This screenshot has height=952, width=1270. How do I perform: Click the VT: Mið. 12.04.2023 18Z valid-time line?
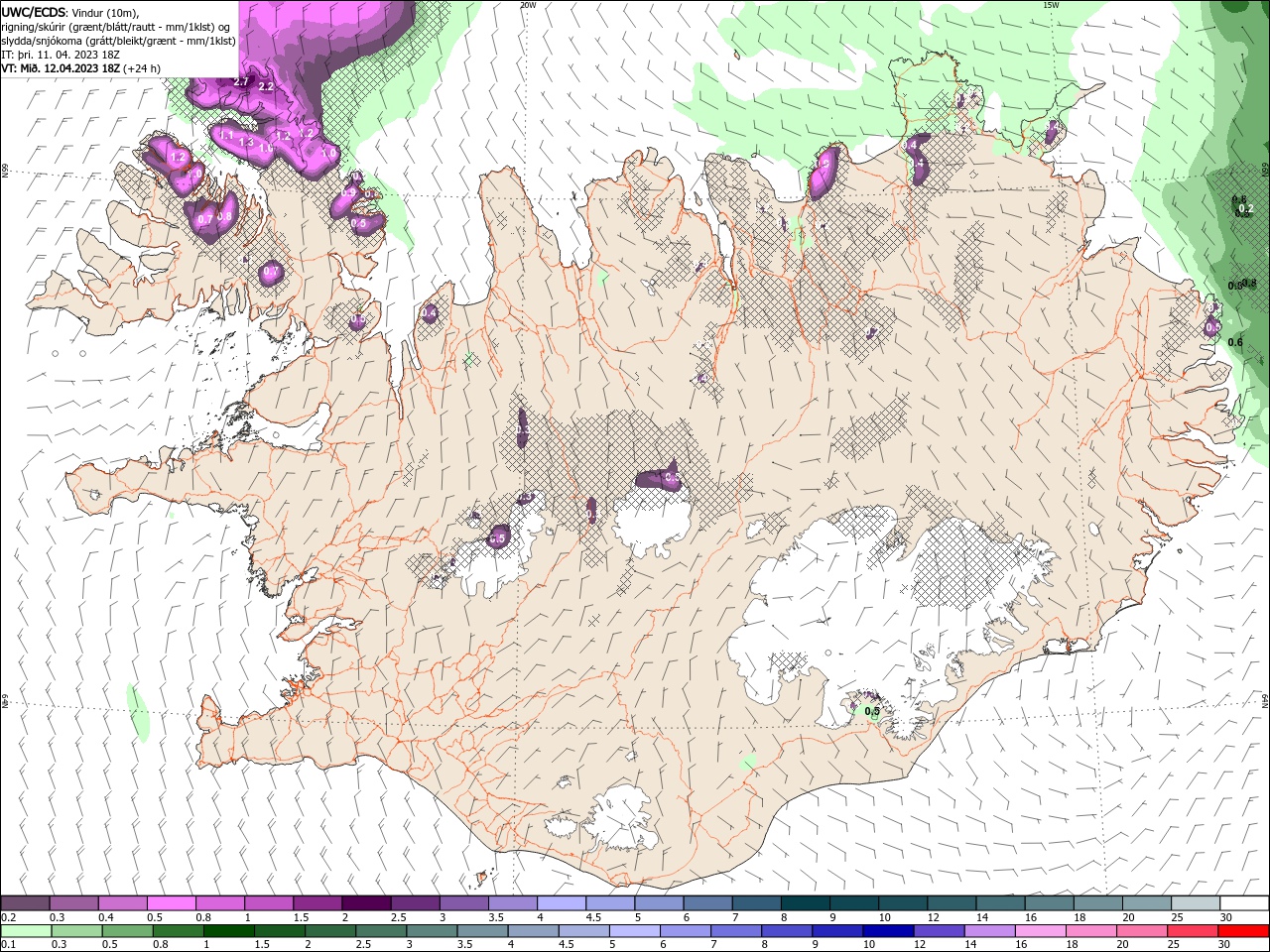point(81,68)
